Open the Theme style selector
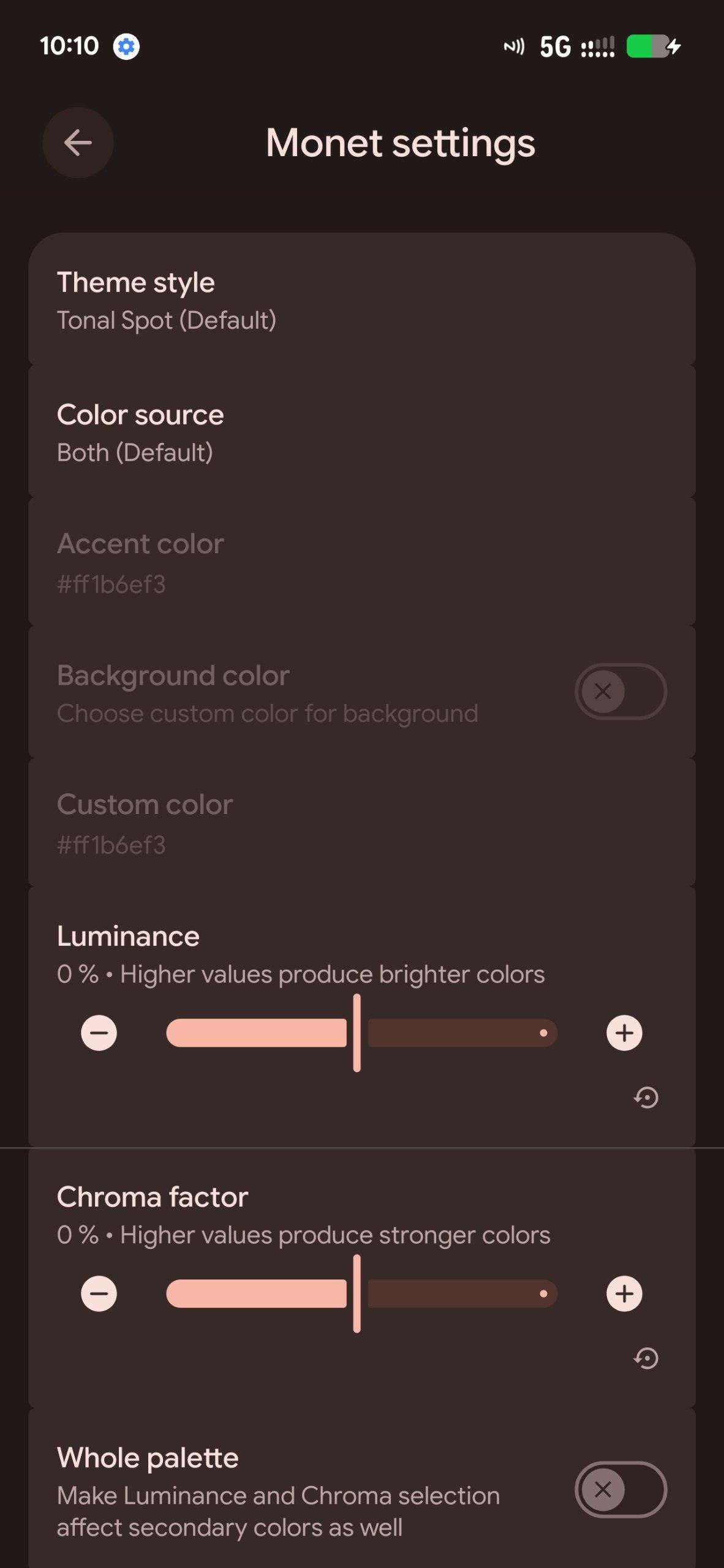The height and width of the screenshot is (1568, 724). (361, 300)
